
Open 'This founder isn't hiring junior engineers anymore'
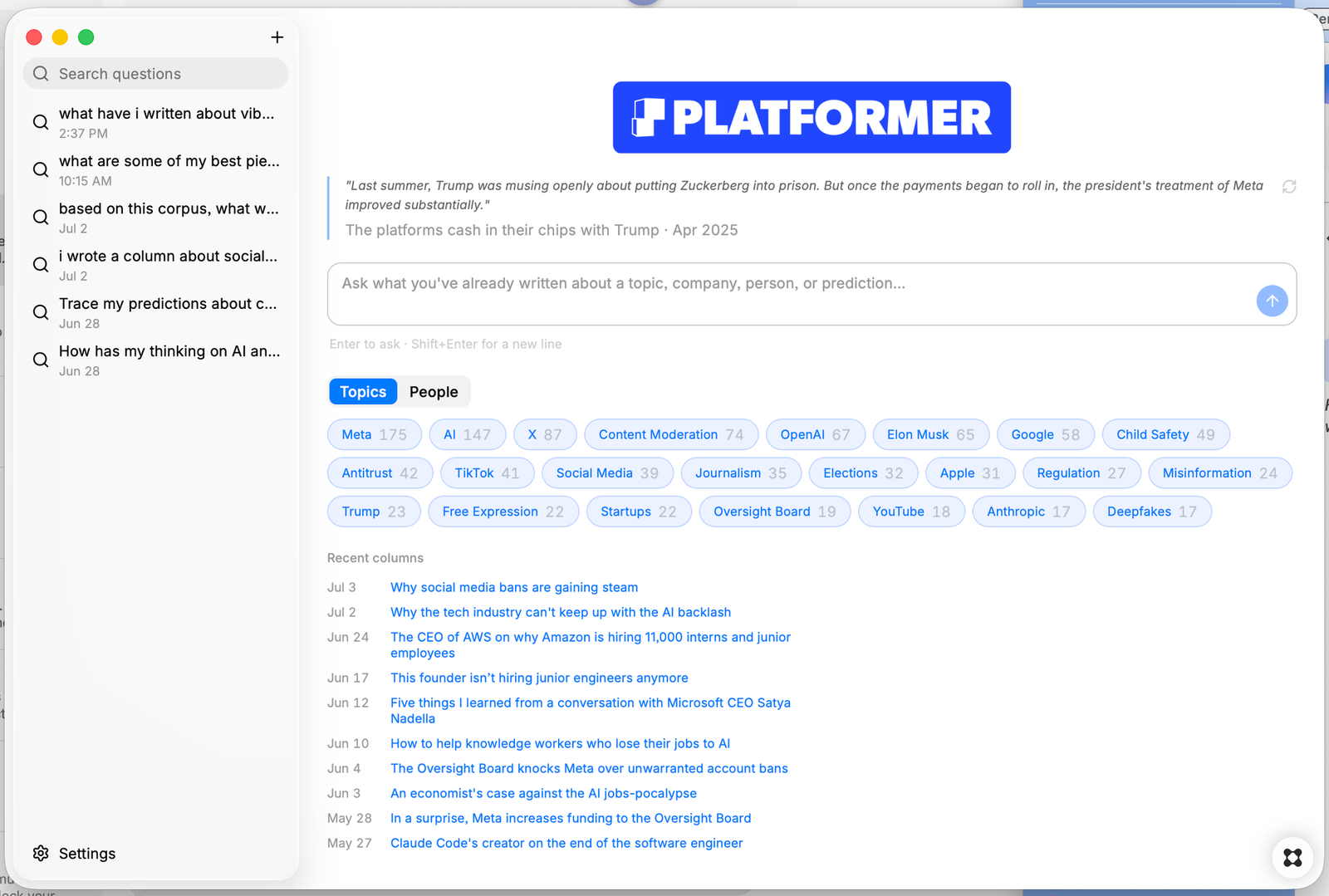[x=539, y=678]
